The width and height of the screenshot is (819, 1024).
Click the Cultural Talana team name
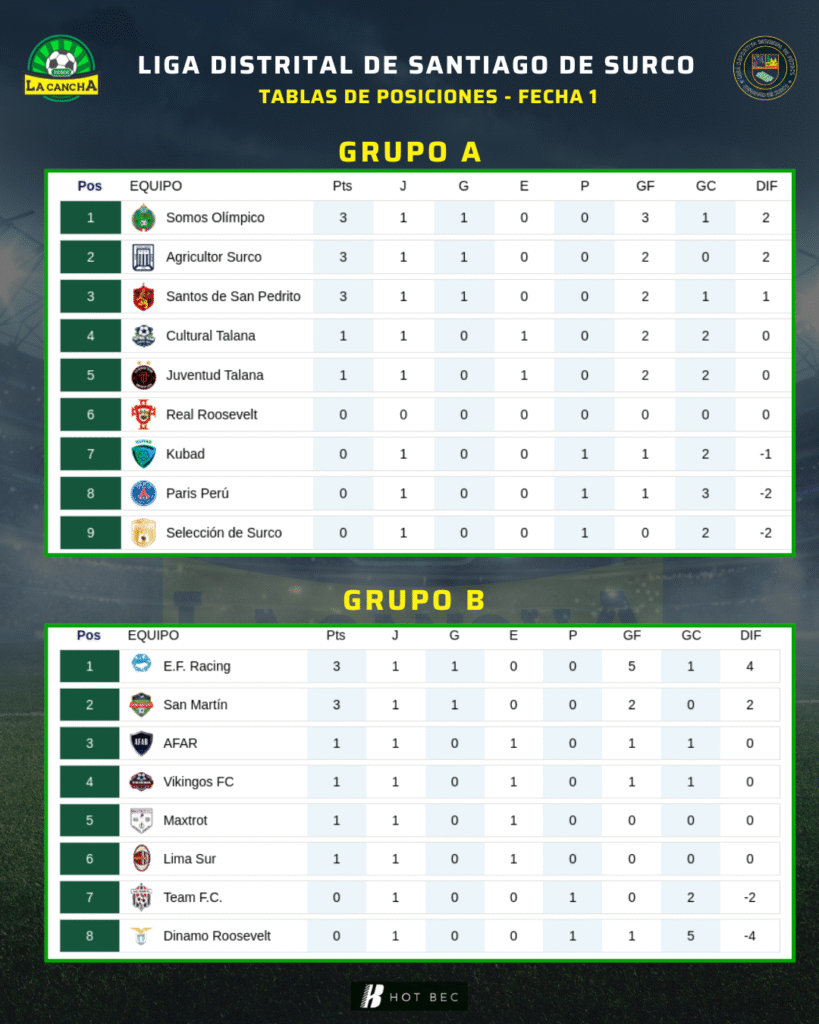(x=210, y=336)
